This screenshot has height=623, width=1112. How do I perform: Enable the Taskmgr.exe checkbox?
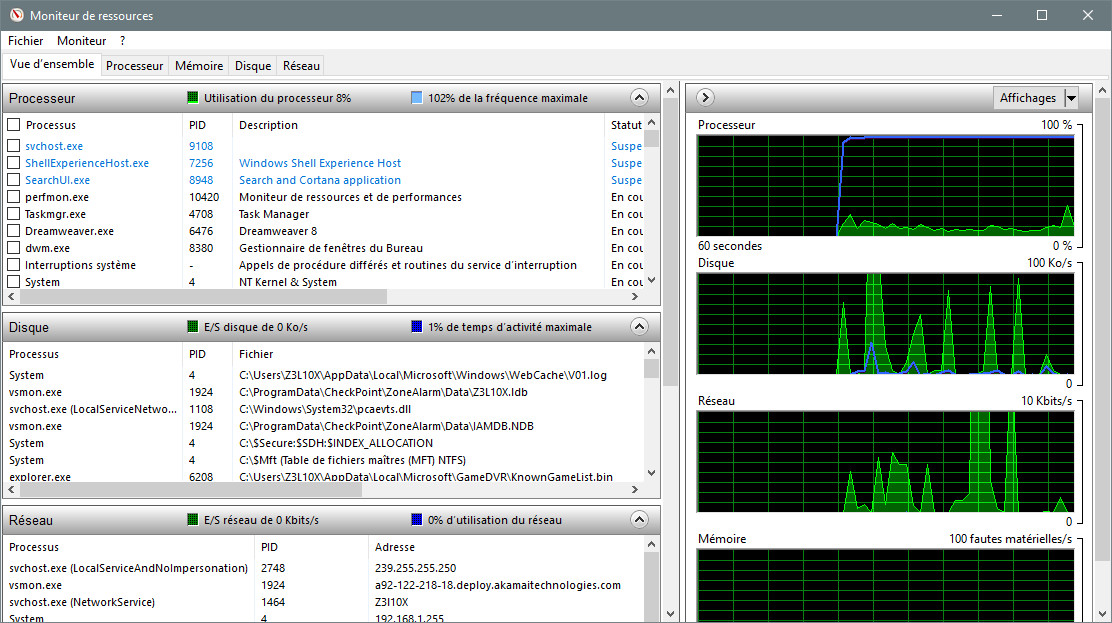point(13,214)
